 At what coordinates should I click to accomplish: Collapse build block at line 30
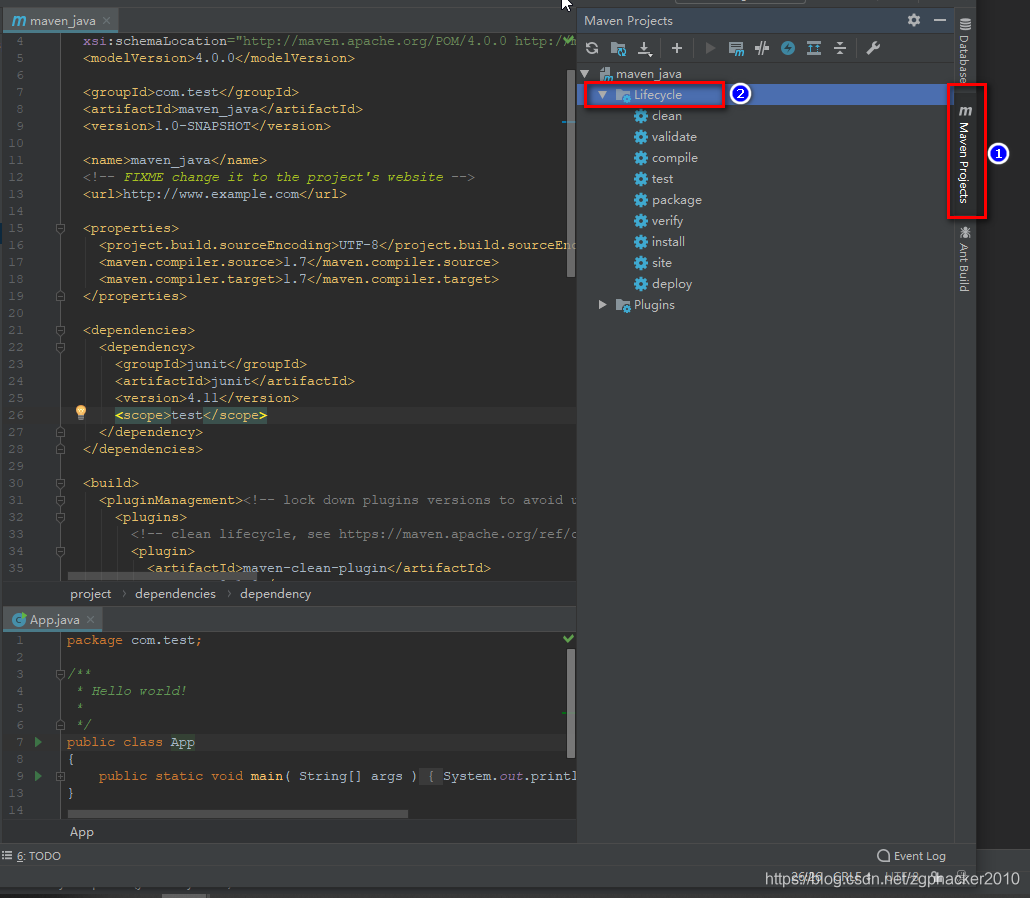pyautogui.click(x=60, y=483)
